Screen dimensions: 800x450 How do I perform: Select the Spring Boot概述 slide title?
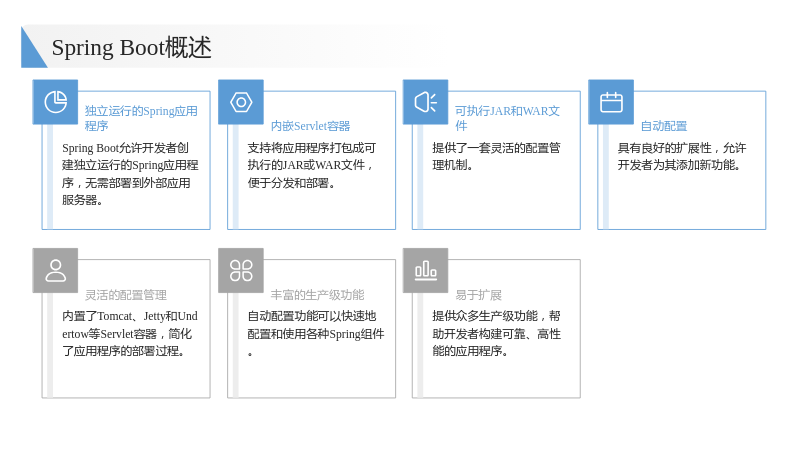tap(132, 47)
